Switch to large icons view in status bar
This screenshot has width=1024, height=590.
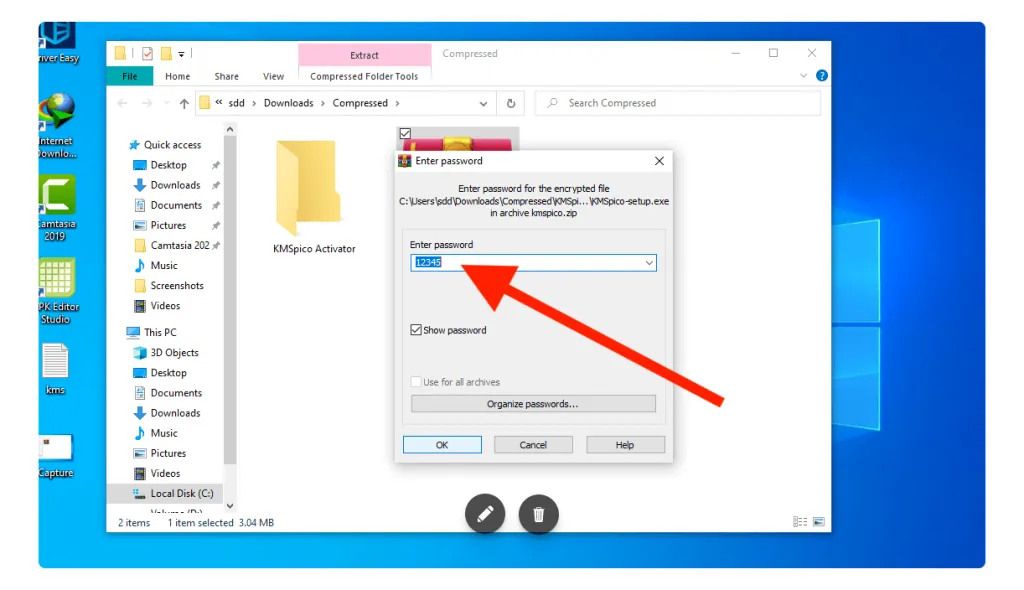pos(818,521)
